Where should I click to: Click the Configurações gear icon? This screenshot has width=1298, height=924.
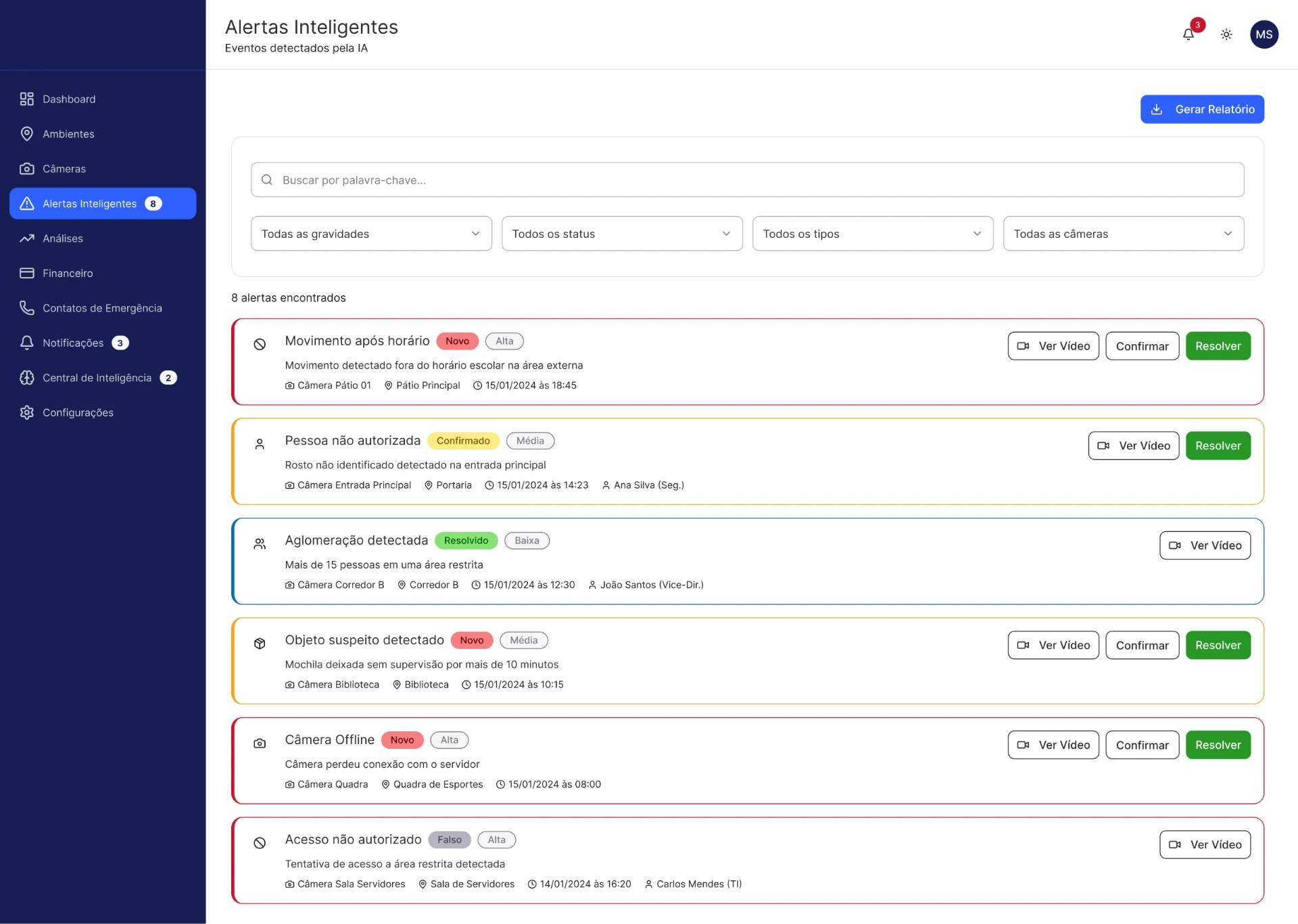pos(27,412)
